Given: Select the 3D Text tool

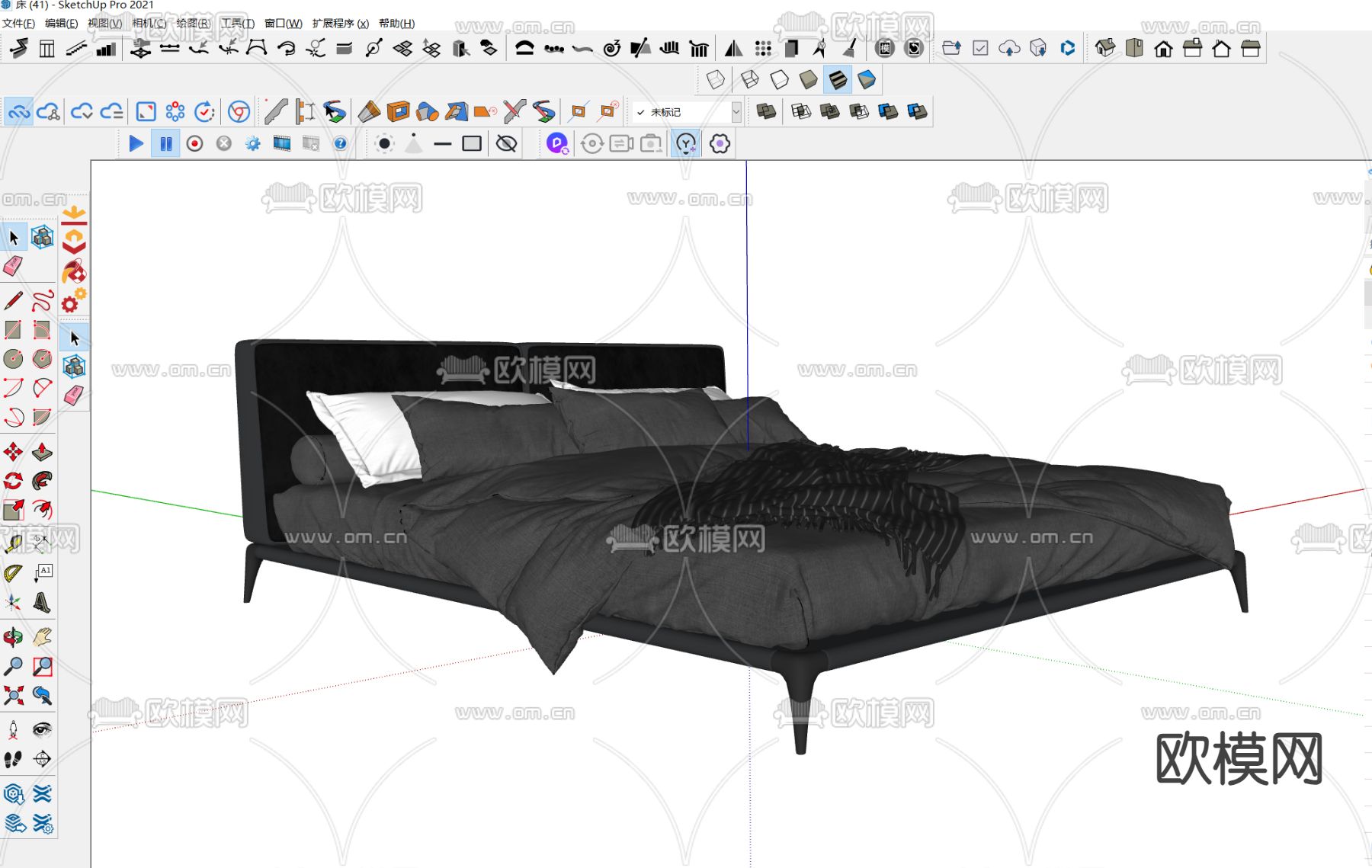Looking at the screenshot, I should pos(42,603).
